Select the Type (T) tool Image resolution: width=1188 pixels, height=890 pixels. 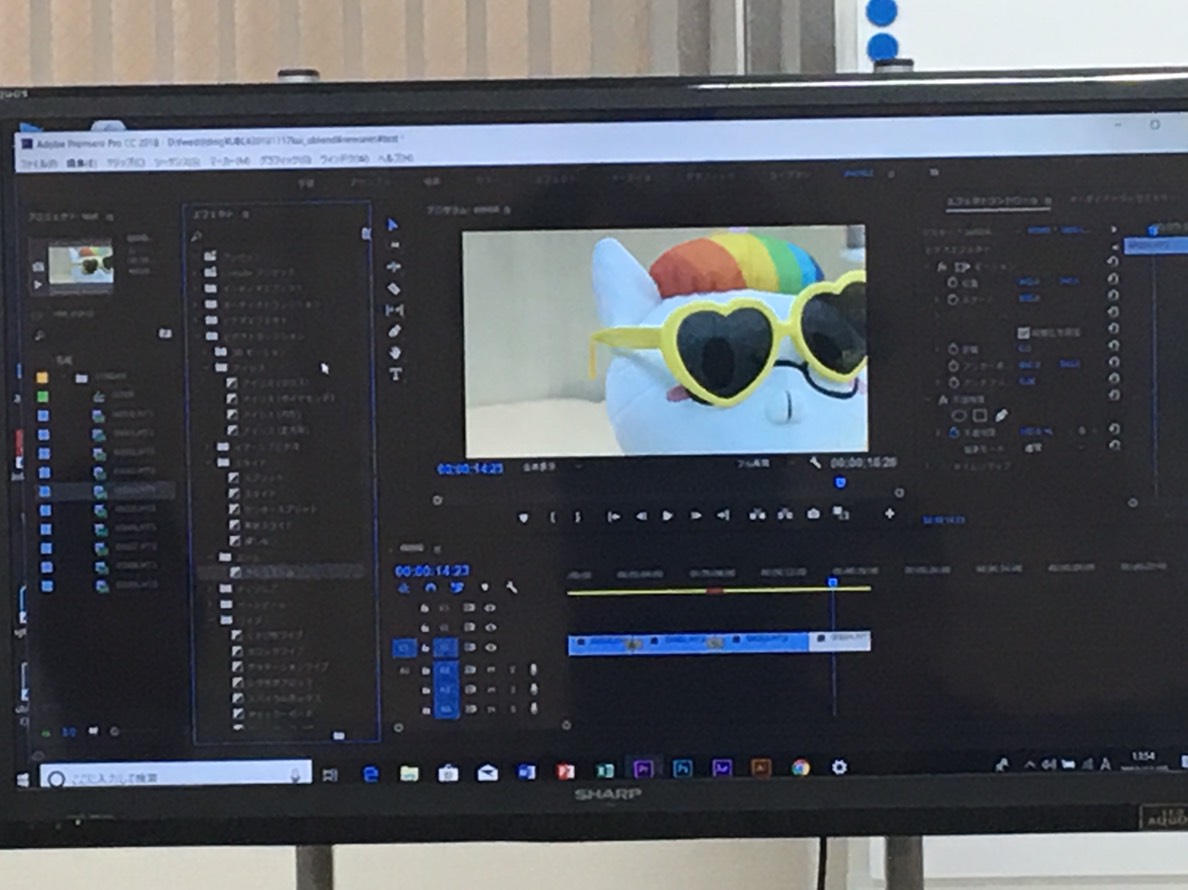point(395,374)
